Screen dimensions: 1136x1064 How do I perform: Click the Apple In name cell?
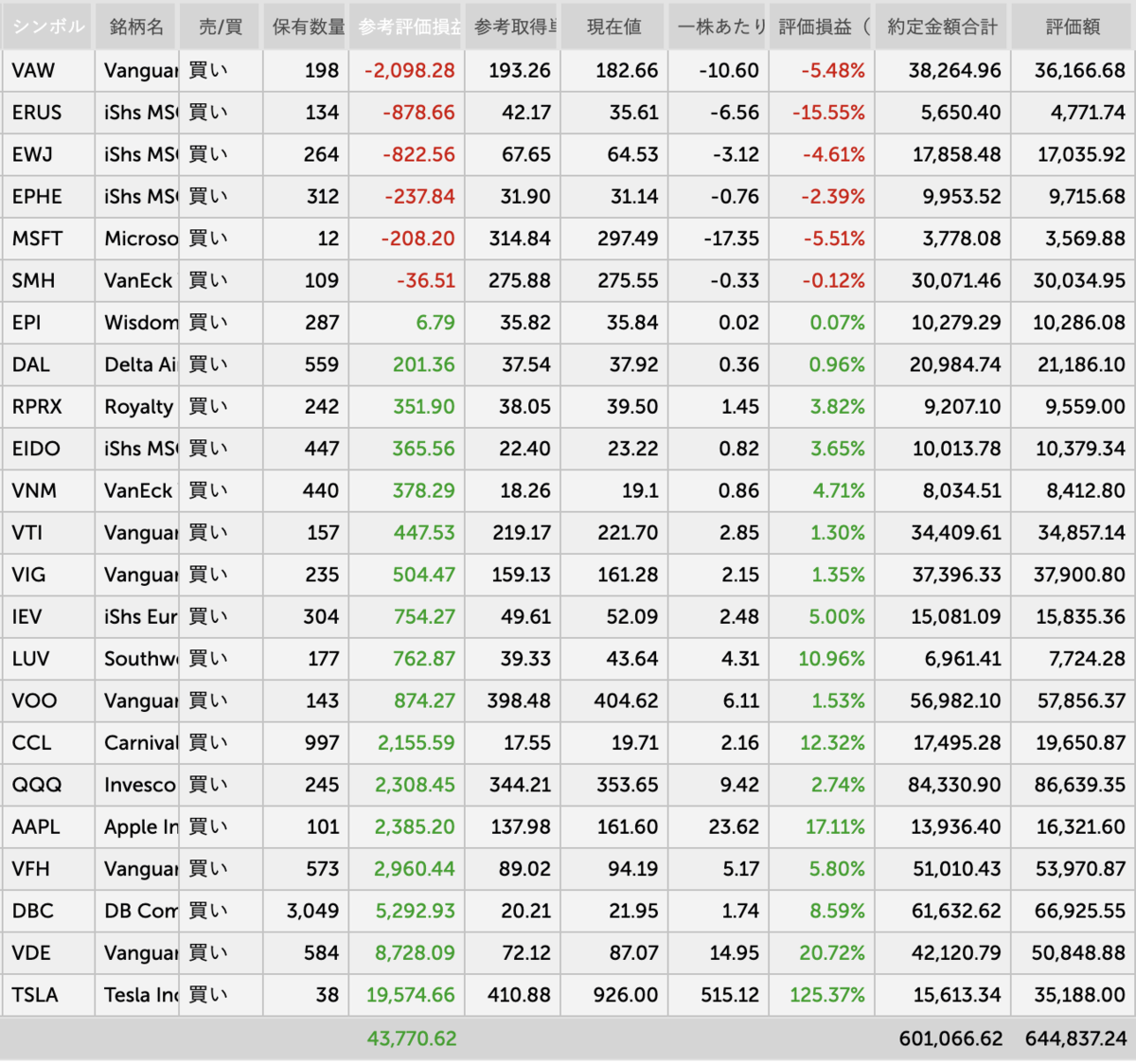pyautogui.click(x=136, y=827)
